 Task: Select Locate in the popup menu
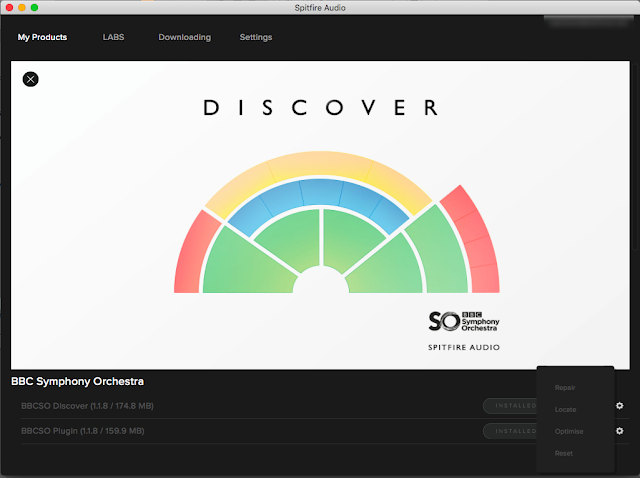click(x=565, y=409)
